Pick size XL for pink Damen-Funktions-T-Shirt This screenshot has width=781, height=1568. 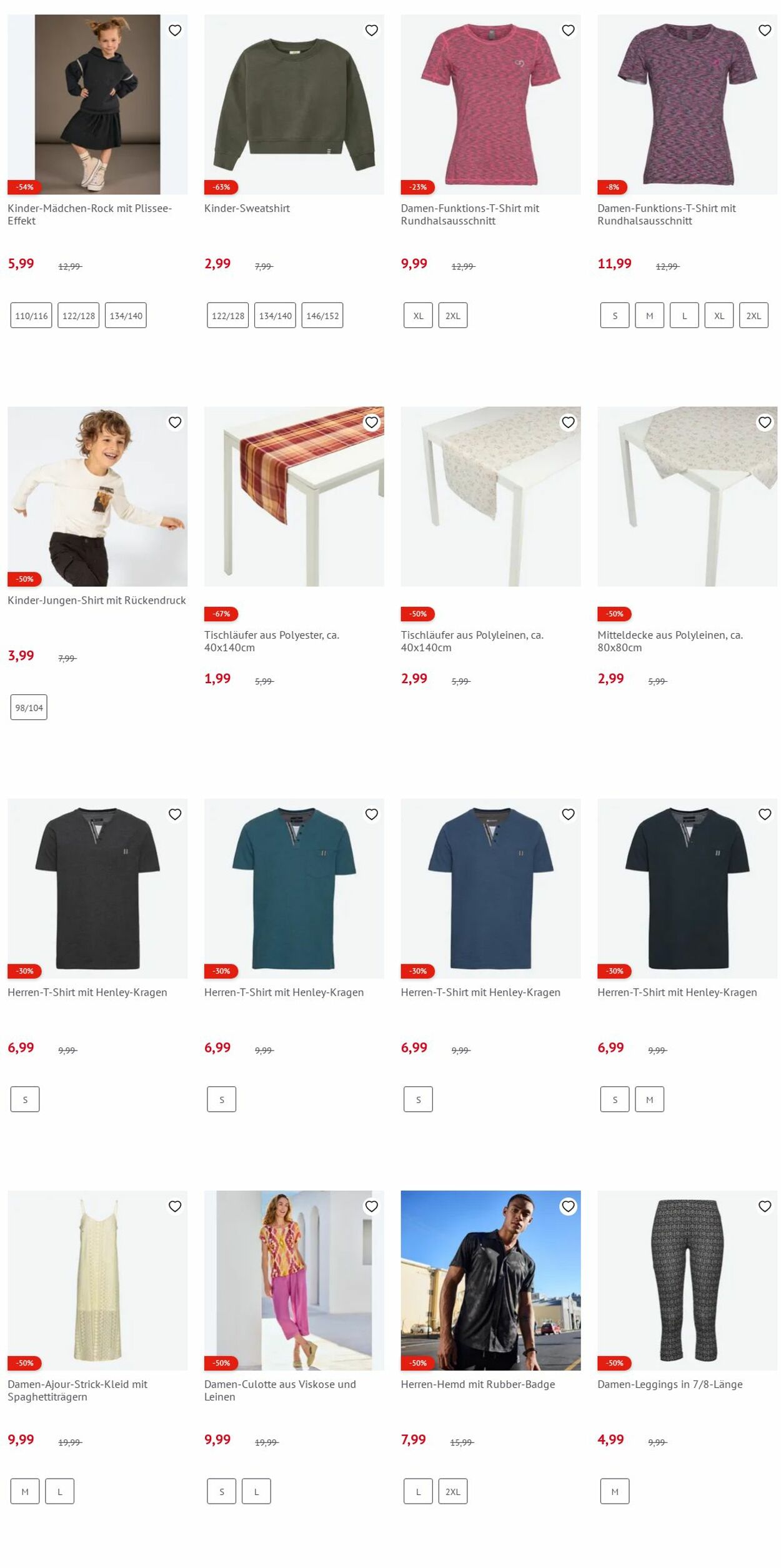[418, 316]
